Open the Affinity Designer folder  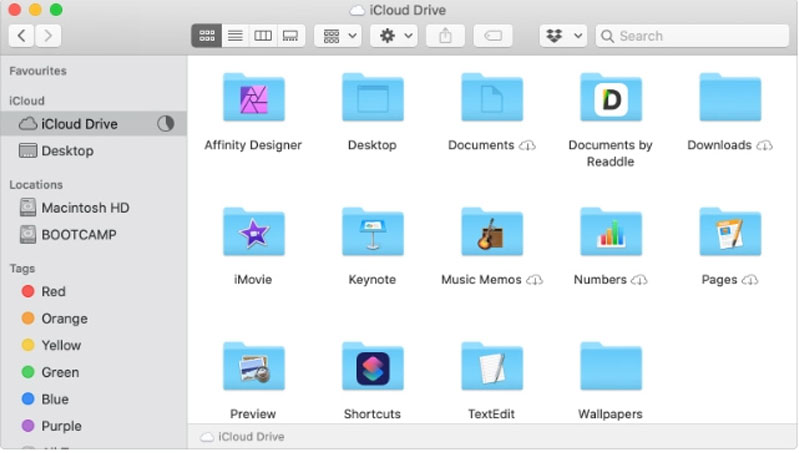253,98
